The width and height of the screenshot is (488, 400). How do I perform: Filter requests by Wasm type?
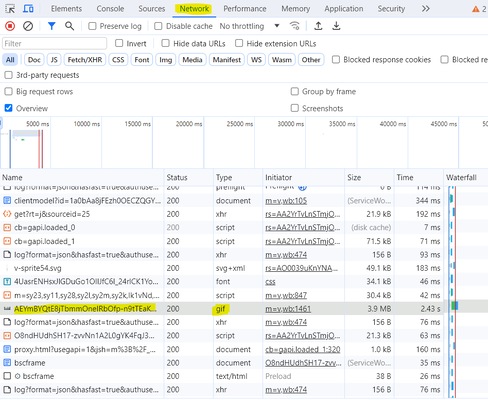[x=282, y=60]
